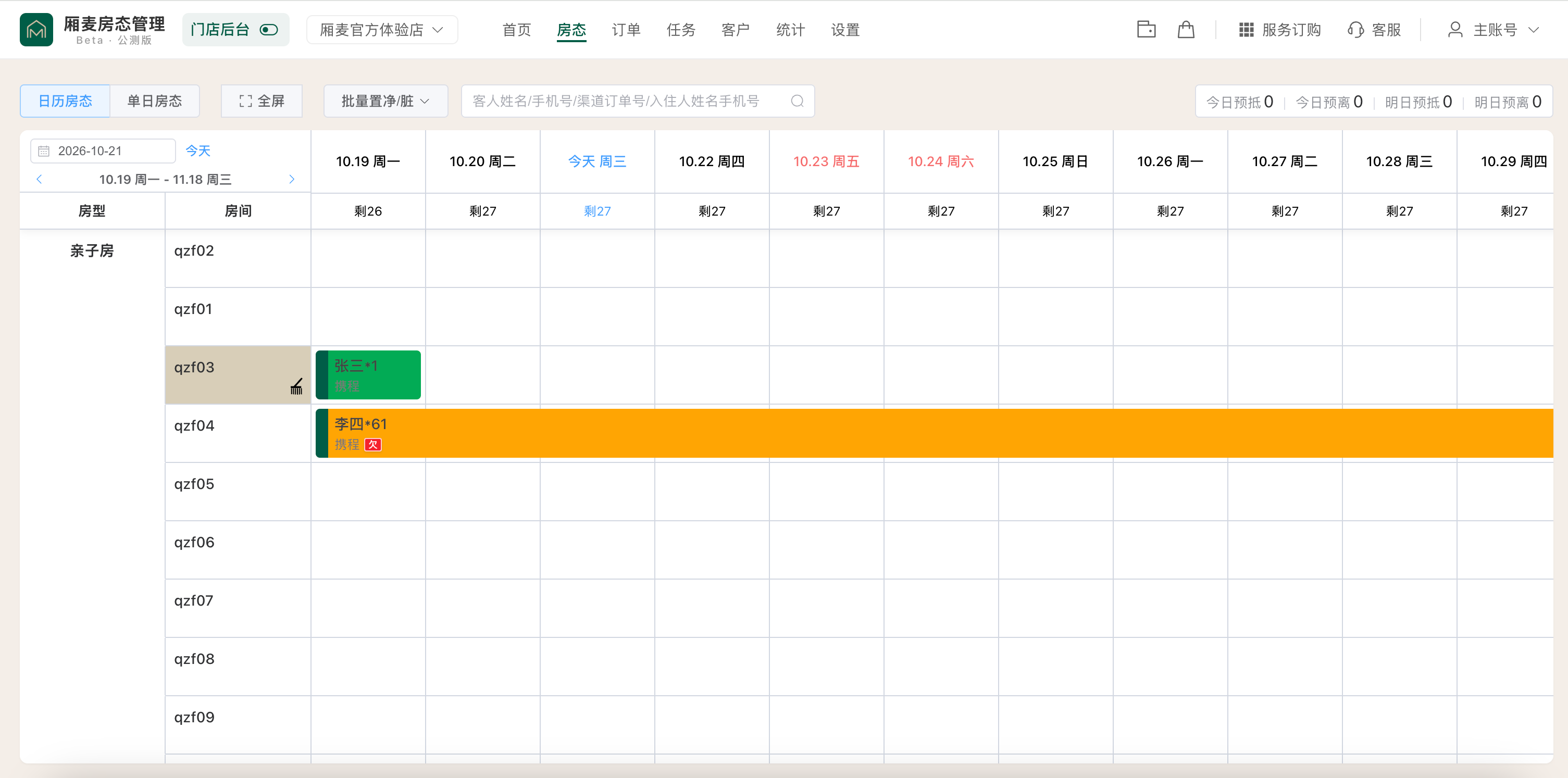This screenshot has width=1568, height=778.
Task: Go to next date range arrow
Action: [292, 179]
